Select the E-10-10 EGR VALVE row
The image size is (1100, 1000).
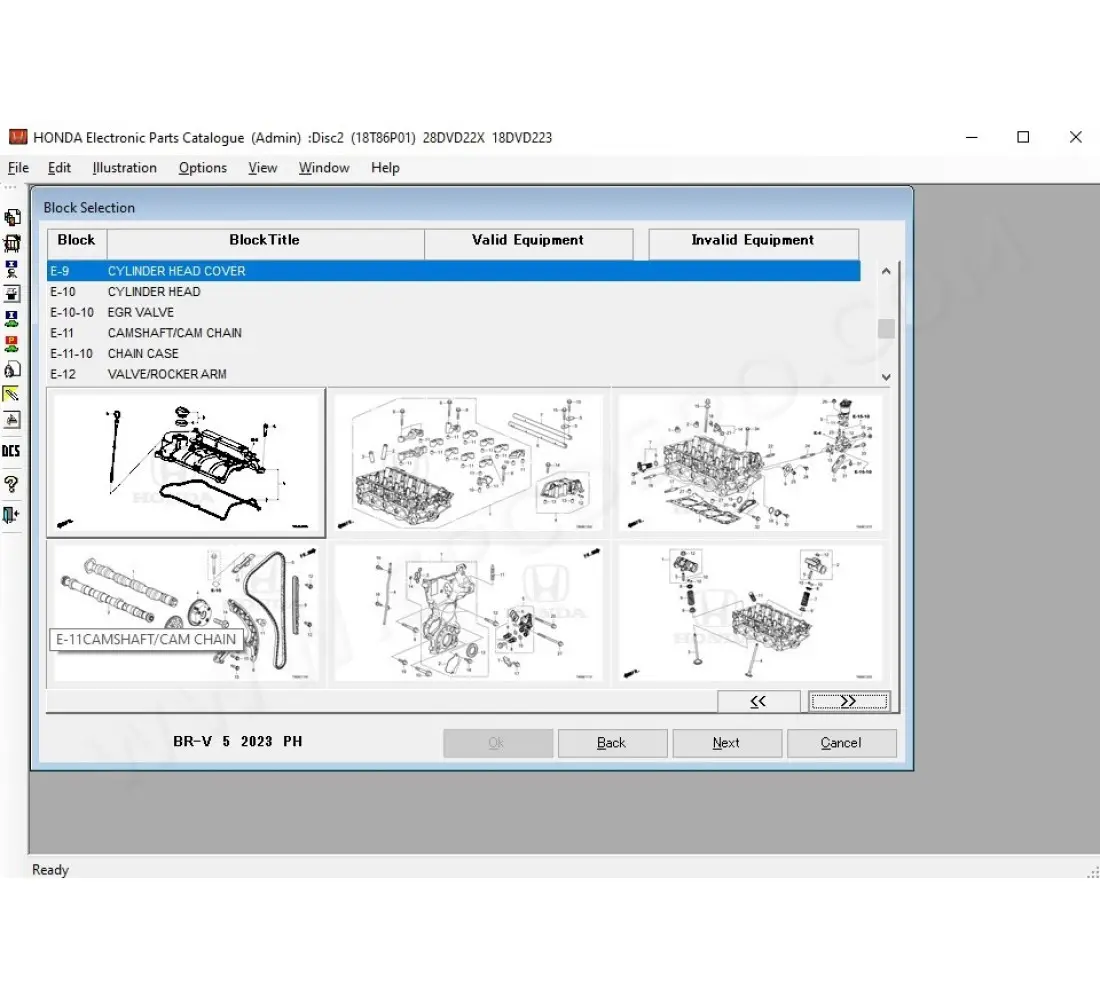tap(453, 312)
